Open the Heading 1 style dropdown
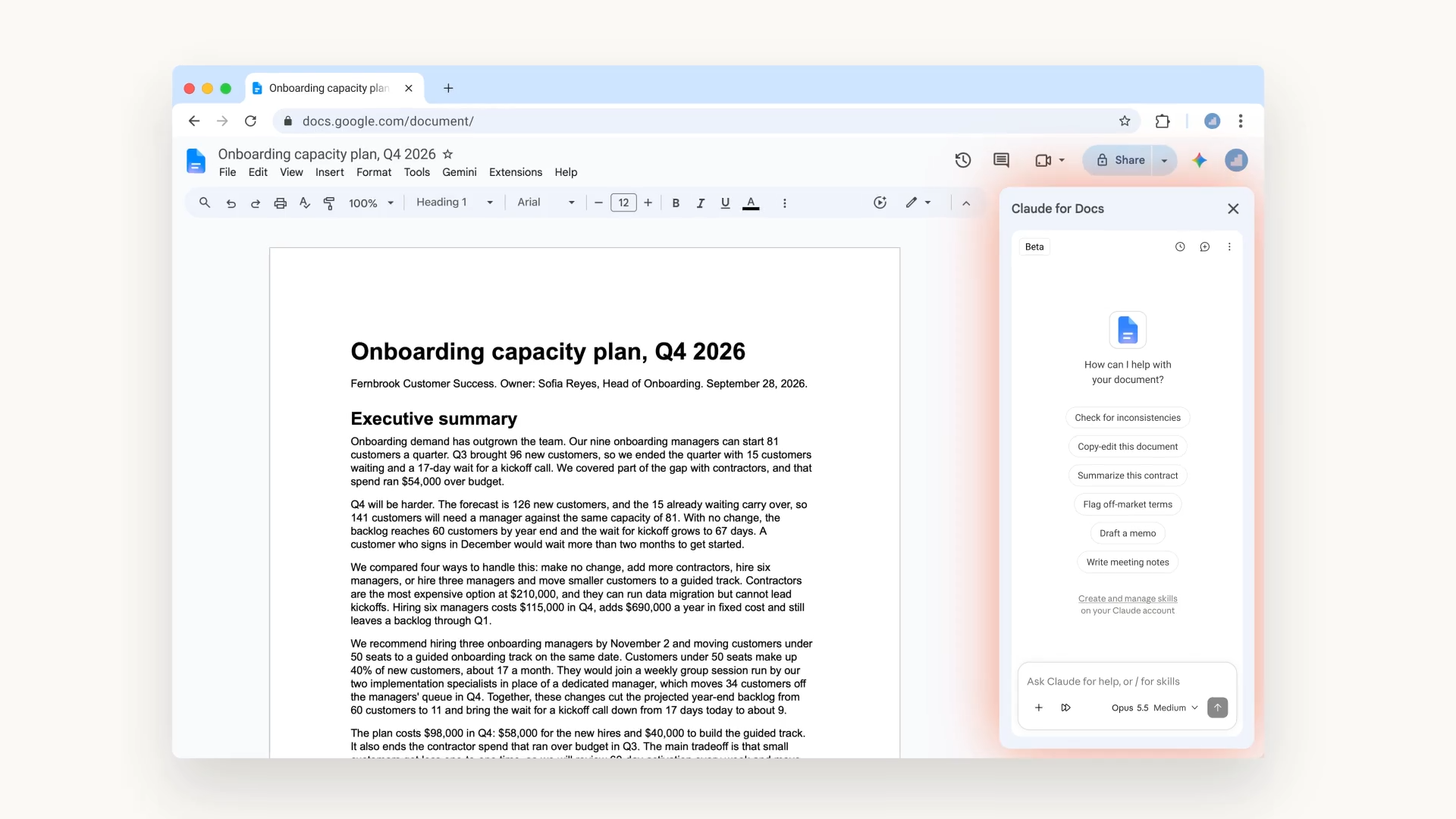 click(454, 202)
